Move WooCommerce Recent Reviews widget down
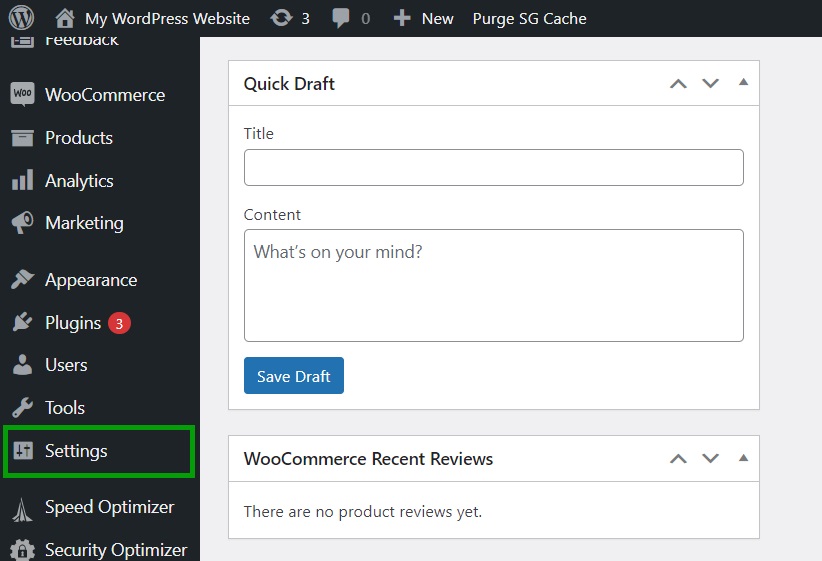The height and width of the screenshot is (561, 822). pos(710,458)
